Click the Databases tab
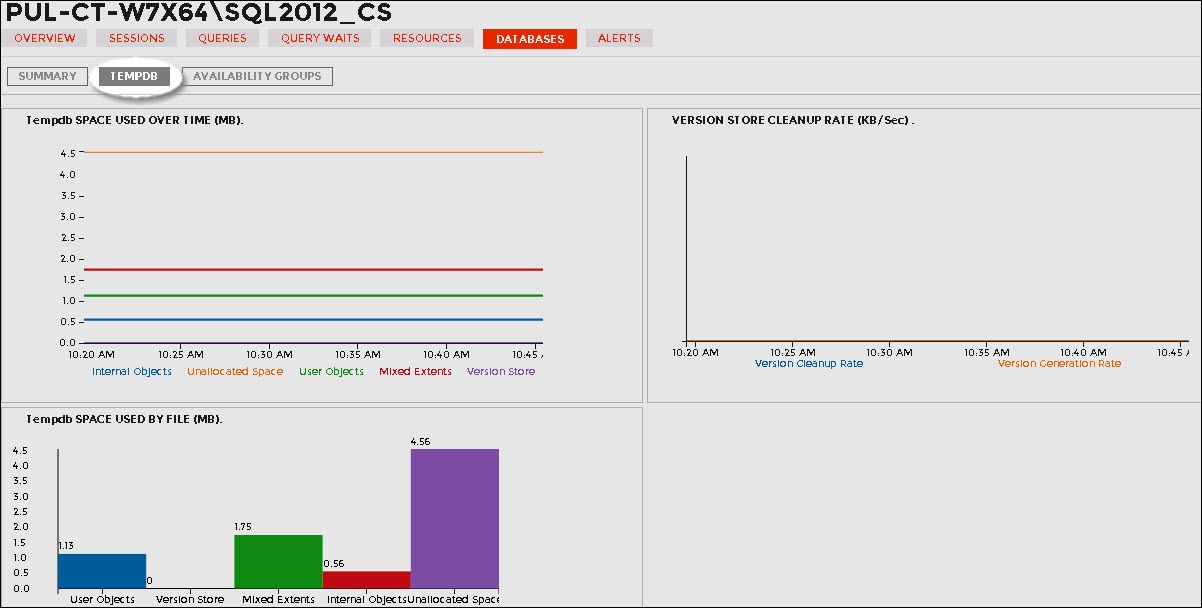1202x608 pixels. click(530, 39)
